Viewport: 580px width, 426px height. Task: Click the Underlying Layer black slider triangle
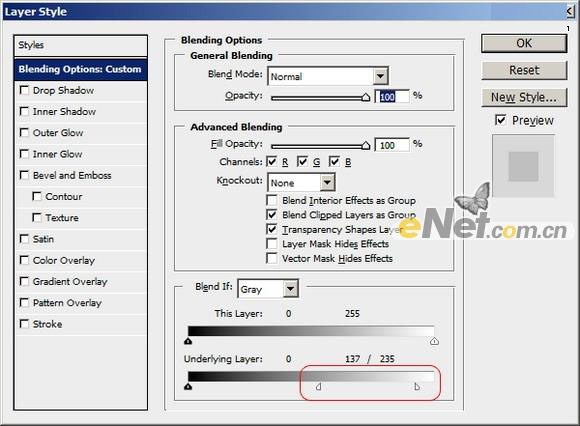coord(188,386)
